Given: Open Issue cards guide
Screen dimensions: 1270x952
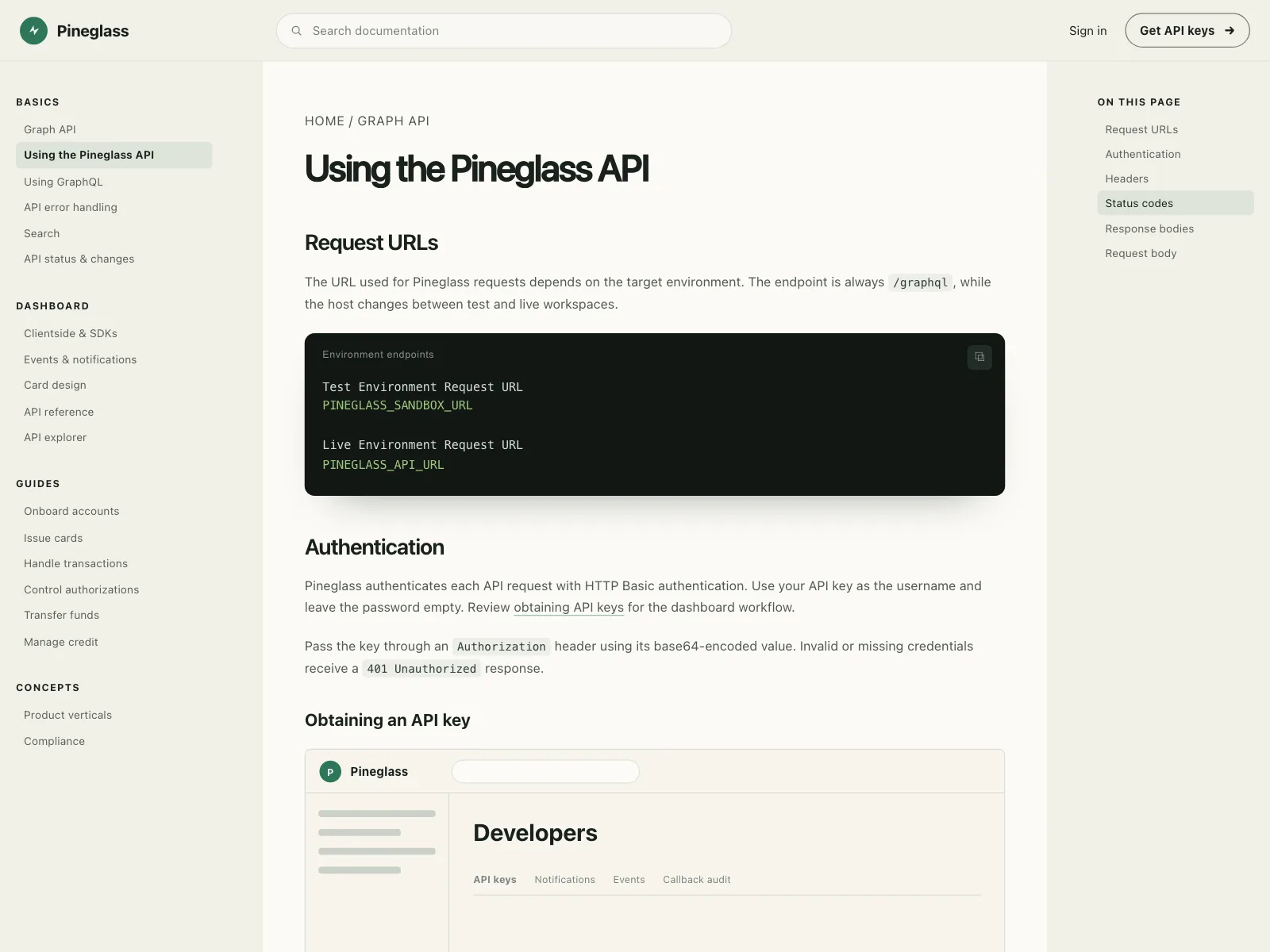Looking at the screenshot, I should click(53, 538).
